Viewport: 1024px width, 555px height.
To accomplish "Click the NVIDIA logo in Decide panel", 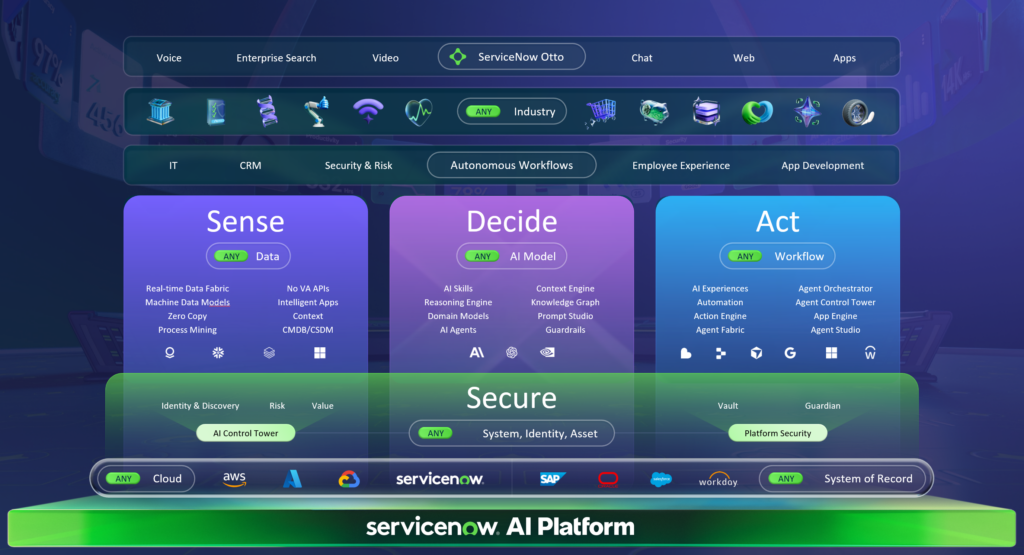I will coord(547,353).
